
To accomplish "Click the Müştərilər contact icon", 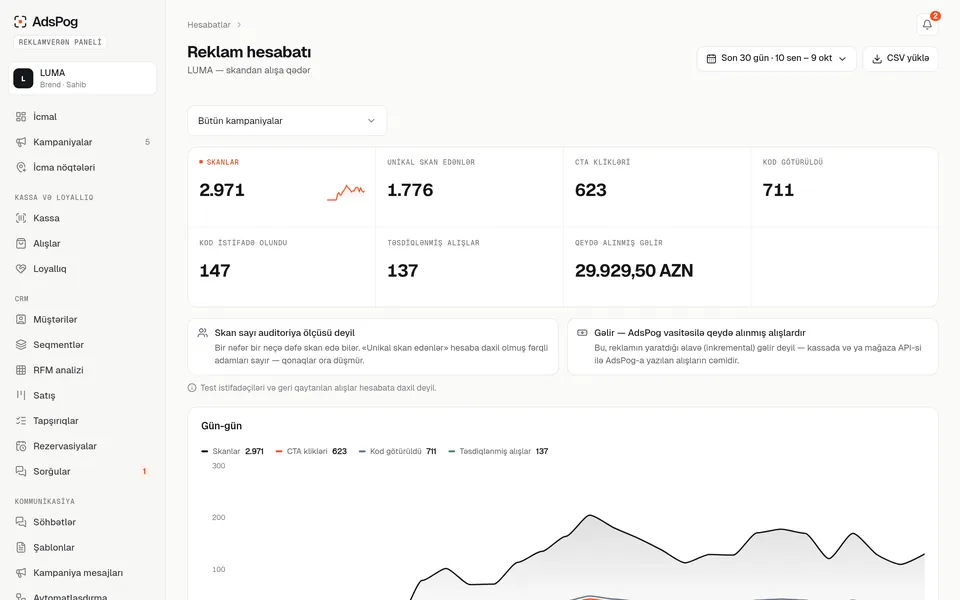I will [x=21, y=320].
